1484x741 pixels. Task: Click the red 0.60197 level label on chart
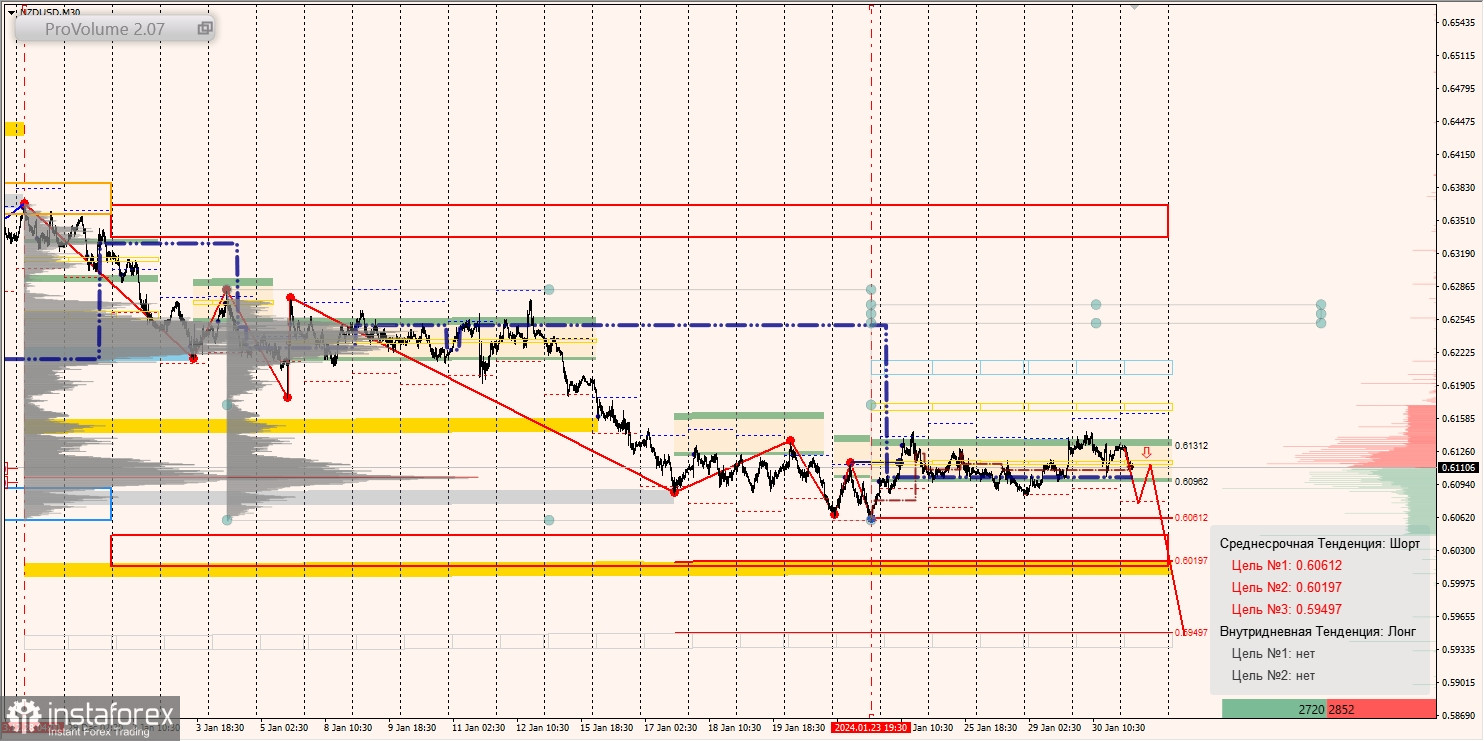1191,561
